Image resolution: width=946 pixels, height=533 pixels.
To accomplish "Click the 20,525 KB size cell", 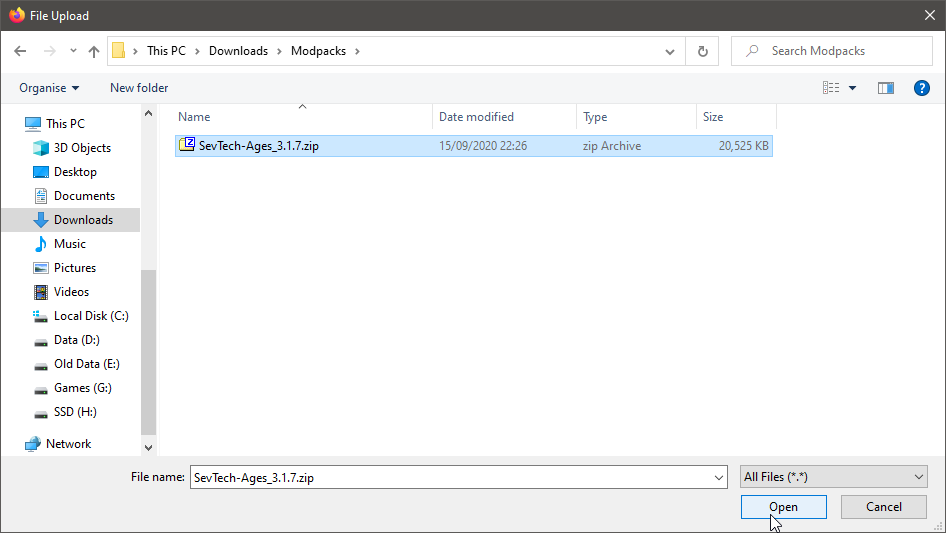I will [x=743, y=146].
